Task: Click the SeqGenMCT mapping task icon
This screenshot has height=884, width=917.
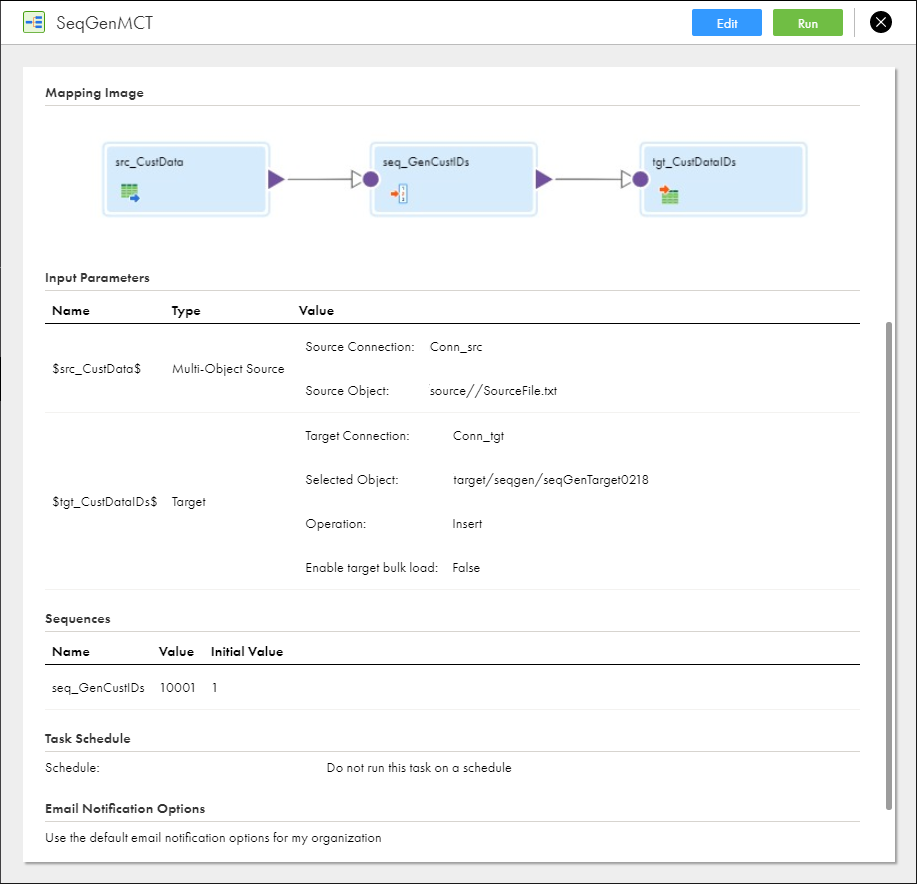Action: pos(34,23)
